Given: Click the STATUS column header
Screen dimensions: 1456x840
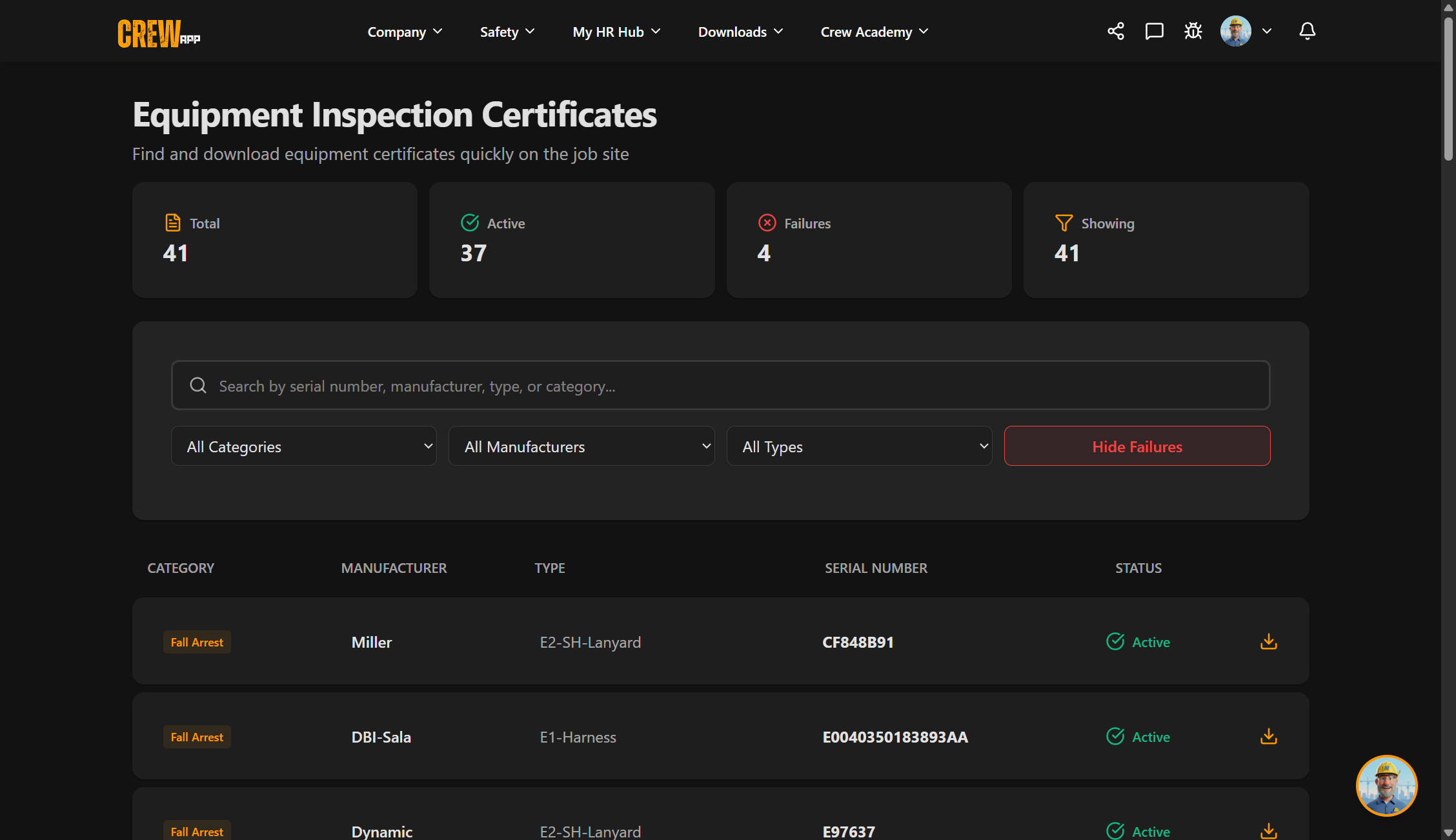Looking at the screenshot, I should pyautogui.click(x=1138, y=568).
